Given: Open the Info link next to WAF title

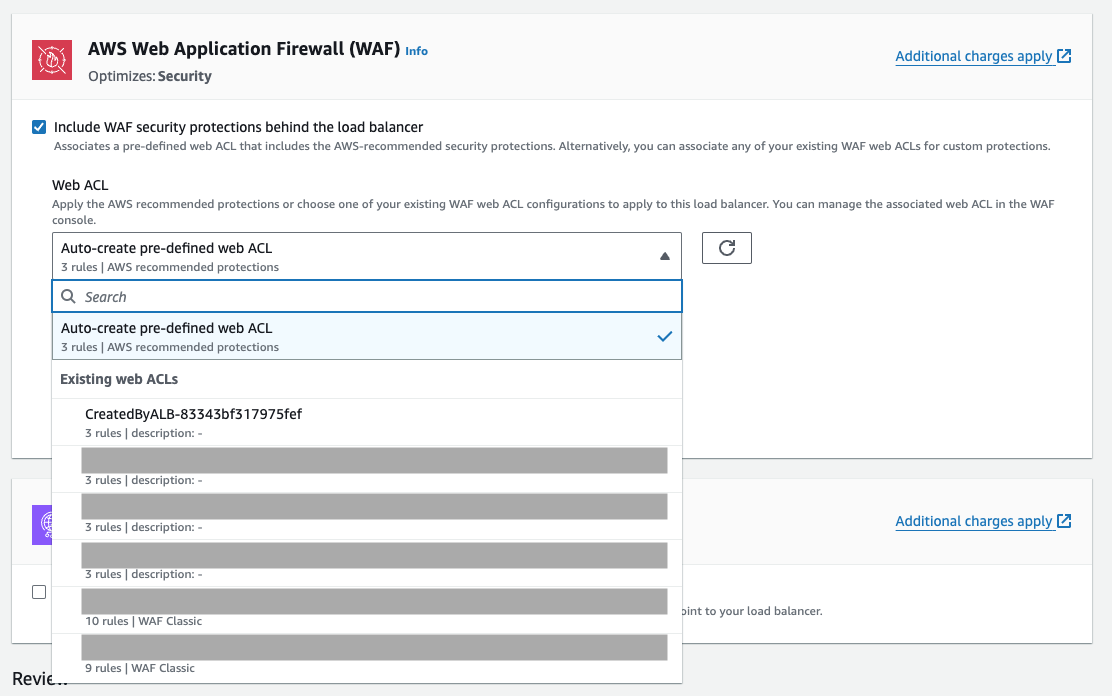Looking at the screenshot, I should coord(416,51).
